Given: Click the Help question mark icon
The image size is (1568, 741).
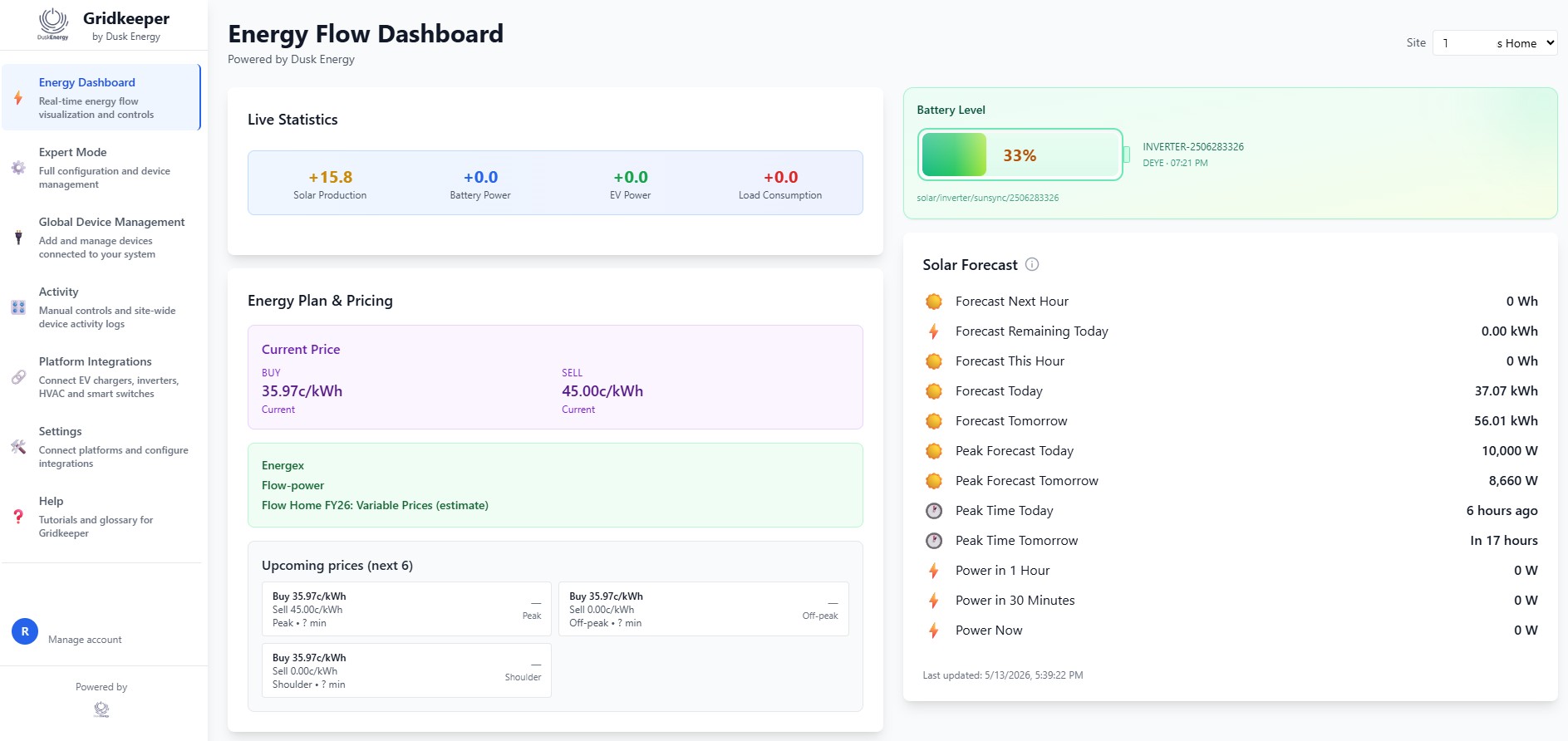Looking at the screenshot, I should coord(18,517).
